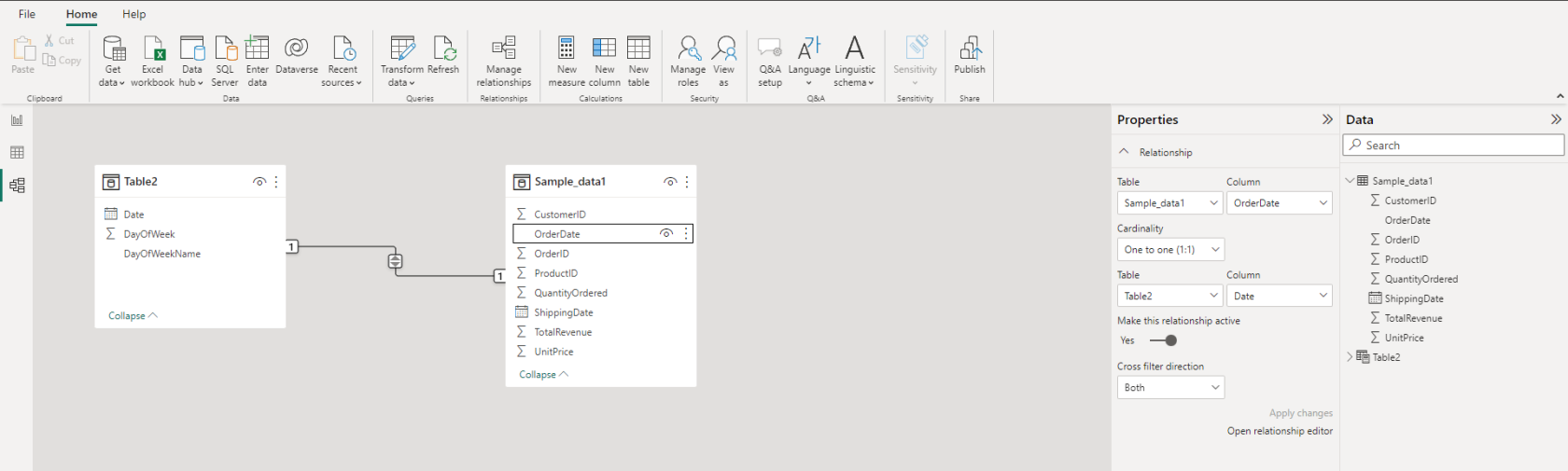1568x471 pixels.
Task: Collapse the Sample_data1 table card
Action: pos(543,375)
